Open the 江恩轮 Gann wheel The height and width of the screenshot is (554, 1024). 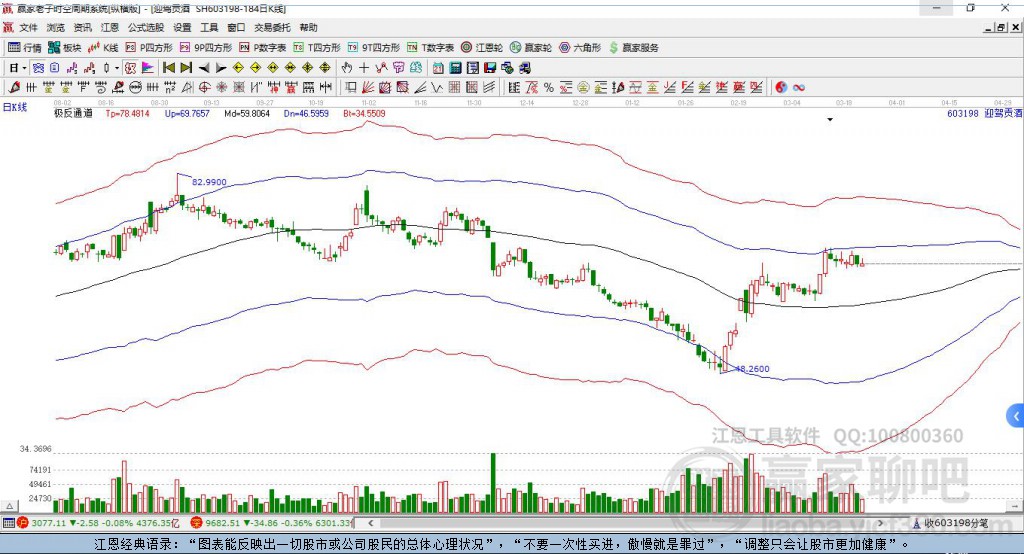pos(482,48)
